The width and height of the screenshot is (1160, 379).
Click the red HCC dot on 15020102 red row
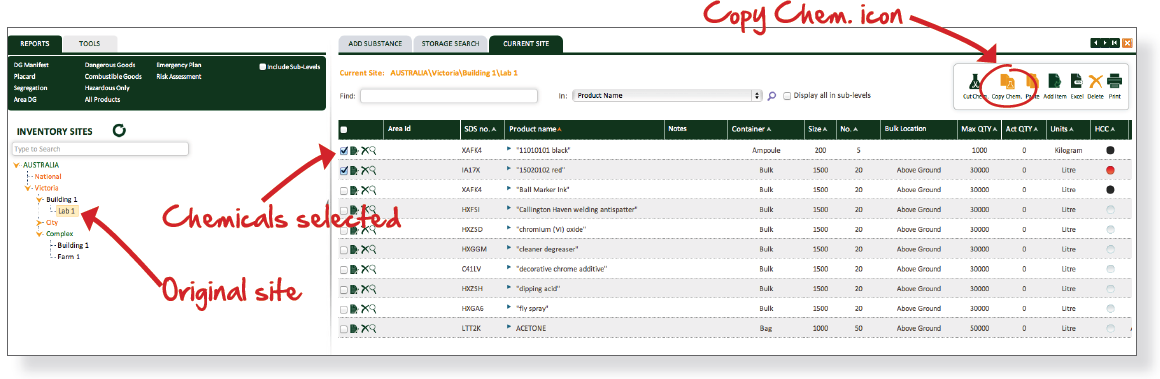[1110, 170]
